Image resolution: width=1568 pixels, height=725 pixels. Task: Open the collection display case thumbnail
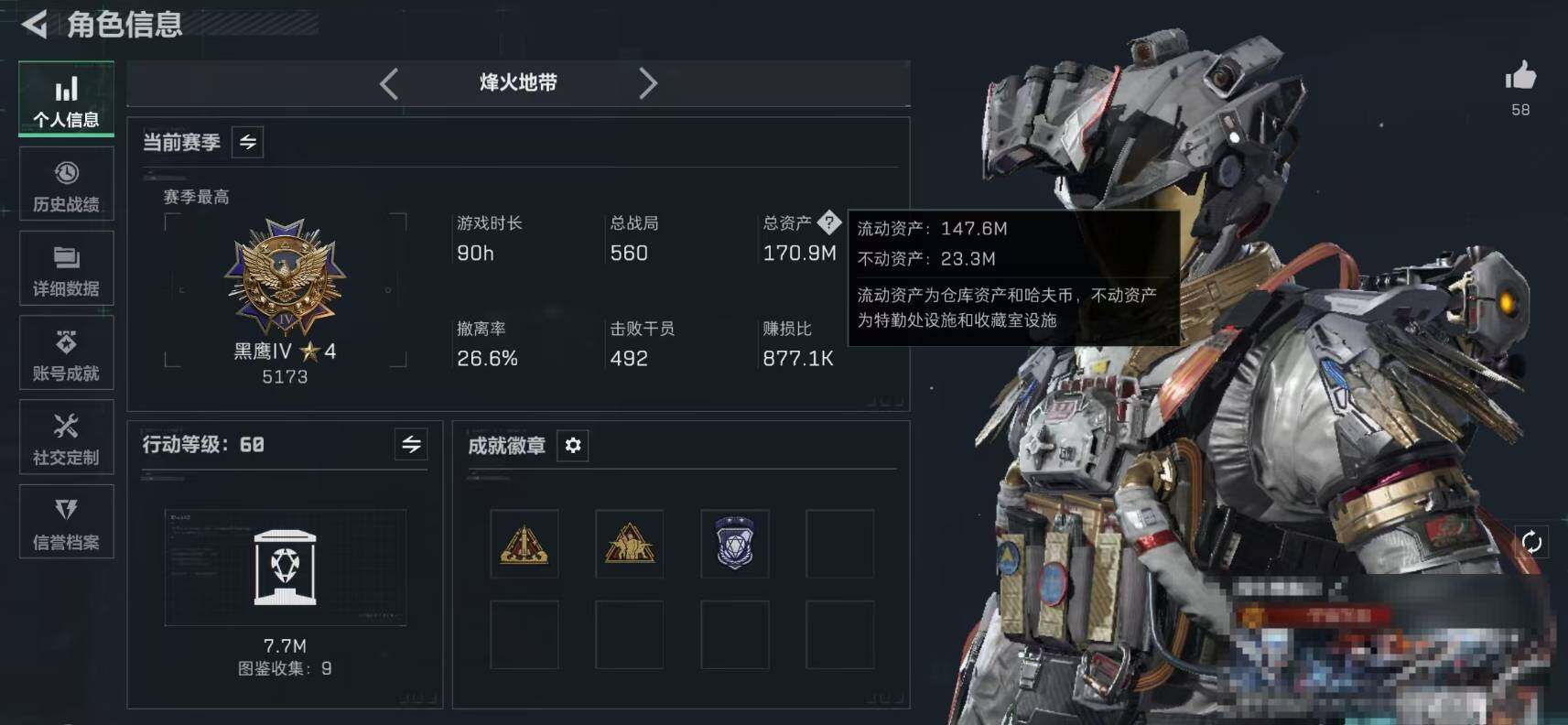click(x=286, y=568)
